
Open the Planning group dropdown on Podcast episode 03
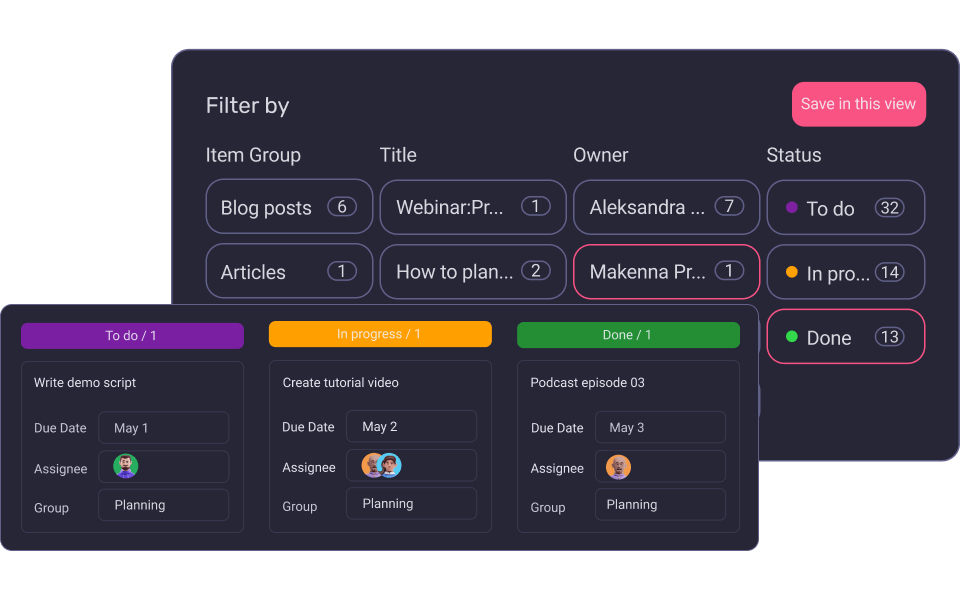tap(660, 504)
